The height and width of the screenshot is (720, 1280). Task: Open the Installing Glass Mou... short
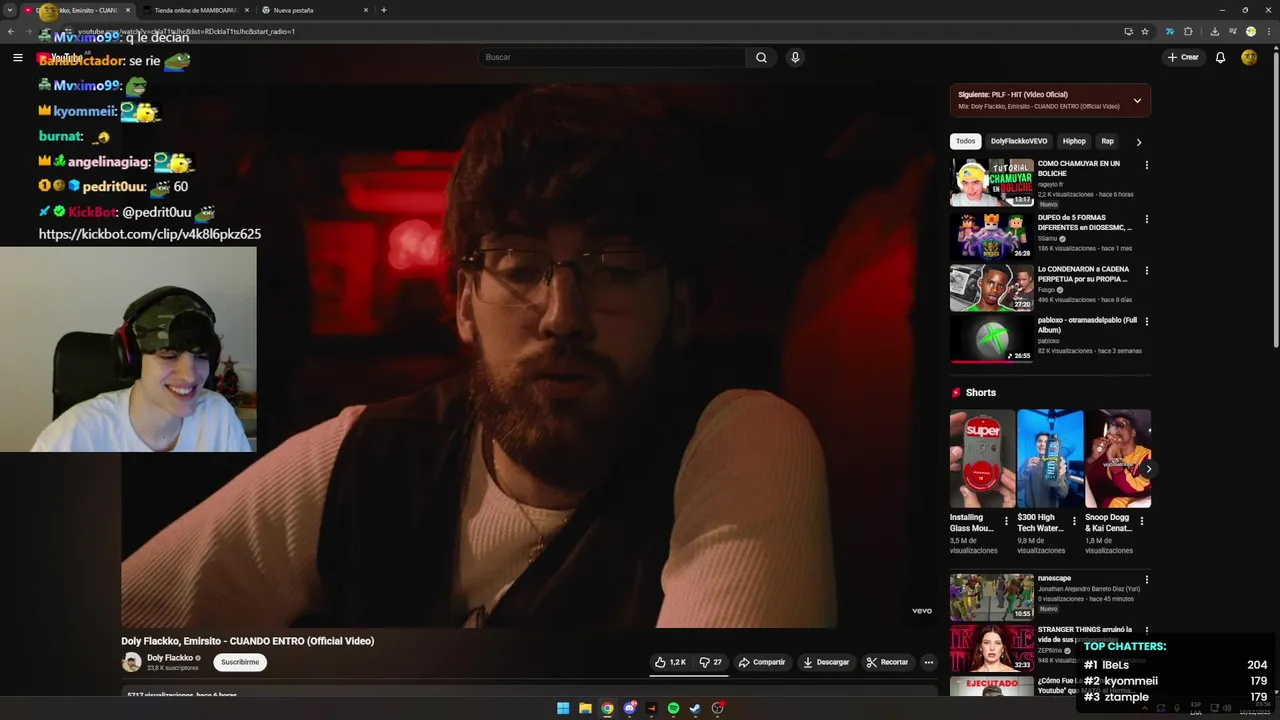point(982,459)
